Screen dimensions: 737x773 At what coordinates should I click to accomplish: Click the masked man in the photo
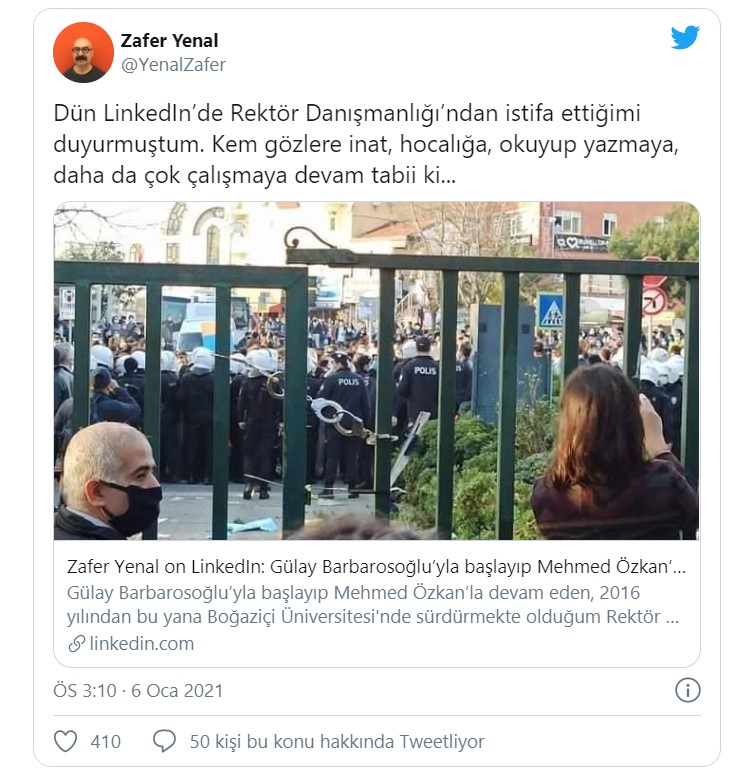pyautogui.click(x=109, y=480)
